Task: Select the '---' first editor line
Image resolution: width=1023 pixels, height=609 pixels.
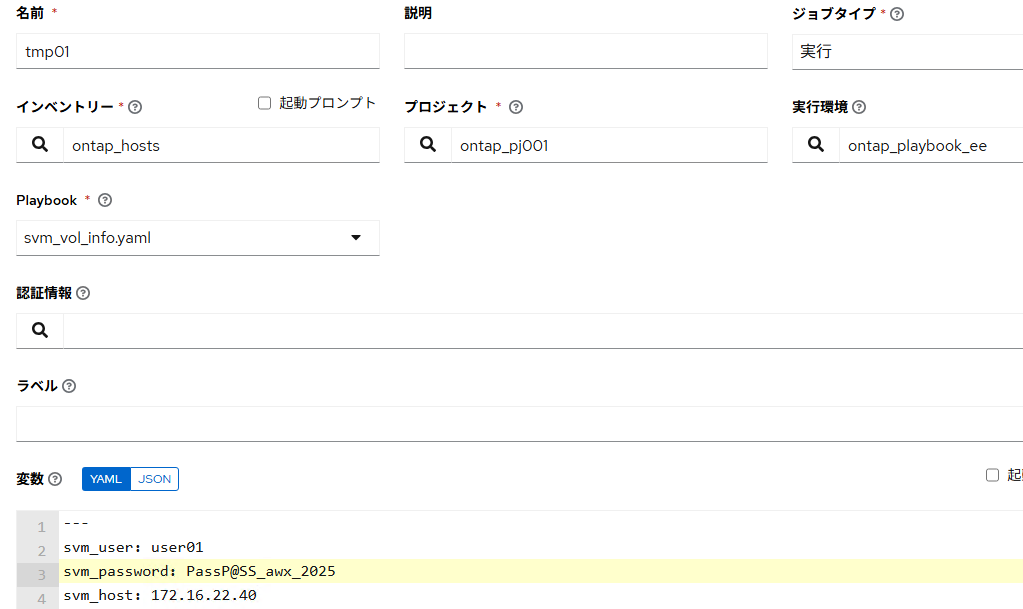Action: (76, 523)
